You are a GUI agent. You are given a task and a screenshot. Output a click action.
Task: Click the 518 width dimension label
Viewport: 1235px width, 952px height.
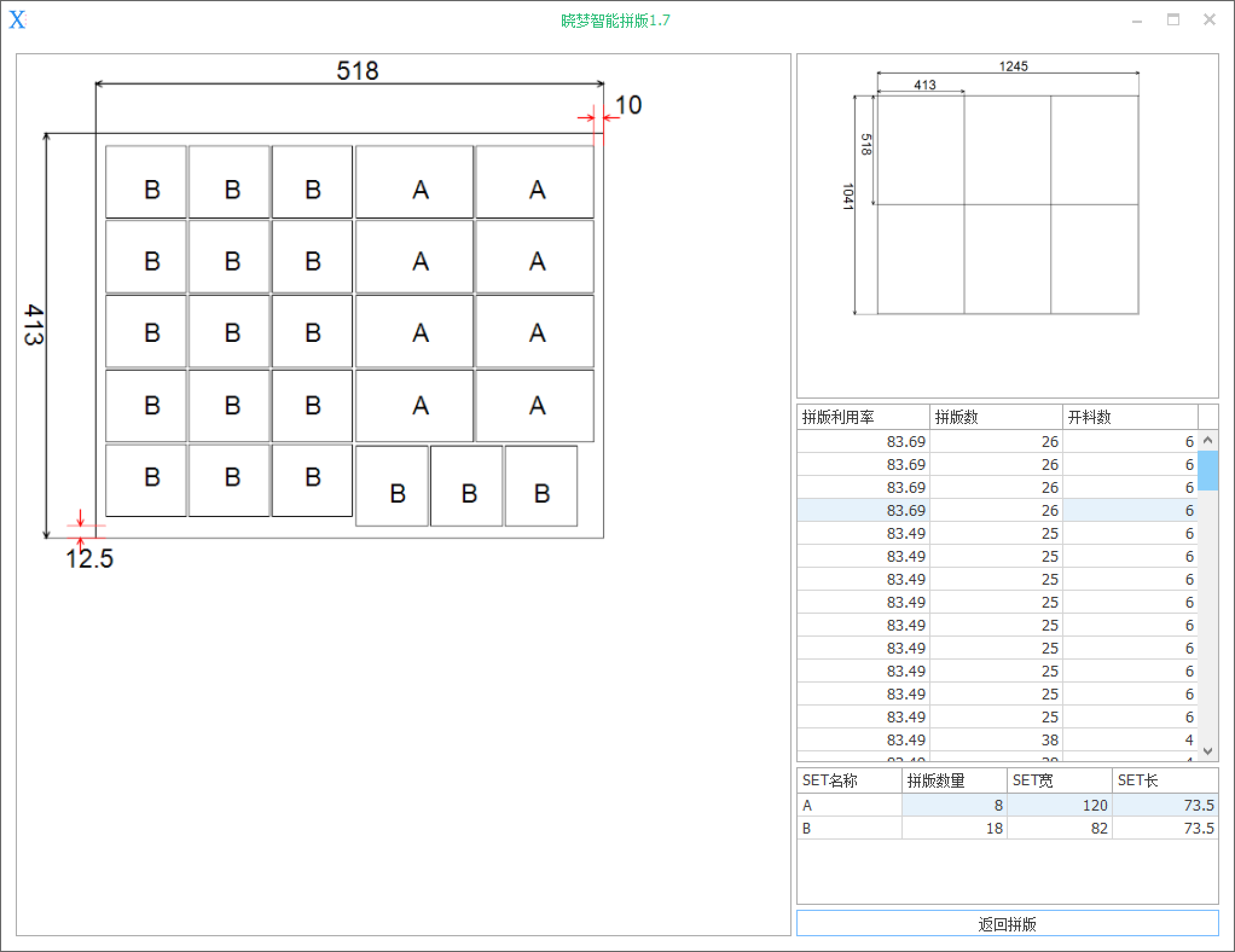click(358, 71)
